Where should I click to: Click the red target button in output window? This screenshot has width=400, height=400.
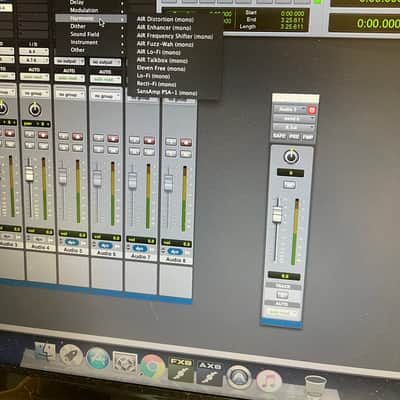pyautogui.click(x=312, y=110)
